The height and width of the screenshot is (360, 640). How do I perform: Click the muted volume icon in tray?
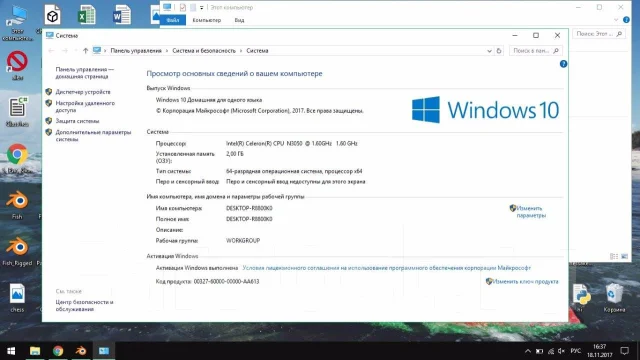tap(562, 351)
